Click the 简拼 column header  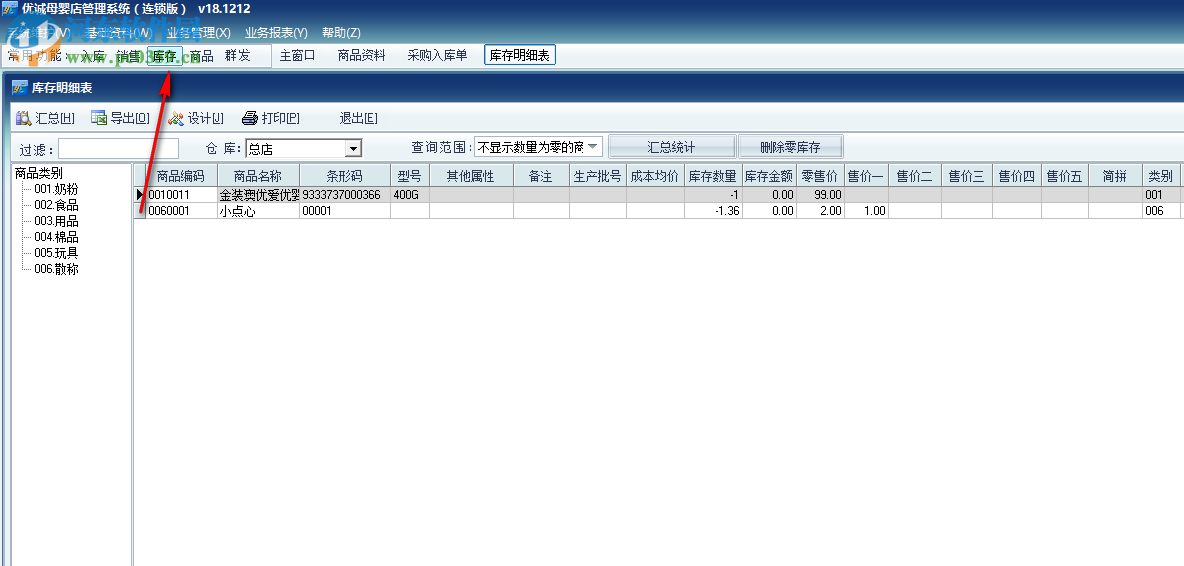[x=1115, y=176]
